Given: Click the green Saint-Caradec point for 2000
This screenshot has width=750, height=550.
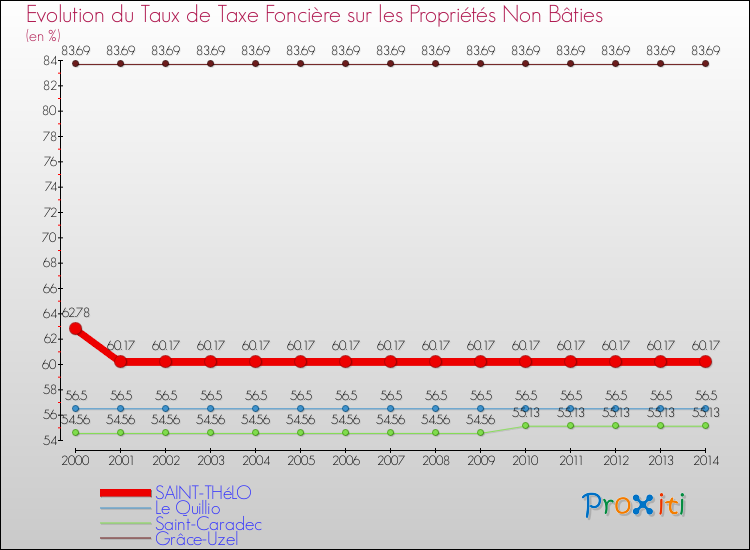Looking at the screenshot, I should pos(76,433).
